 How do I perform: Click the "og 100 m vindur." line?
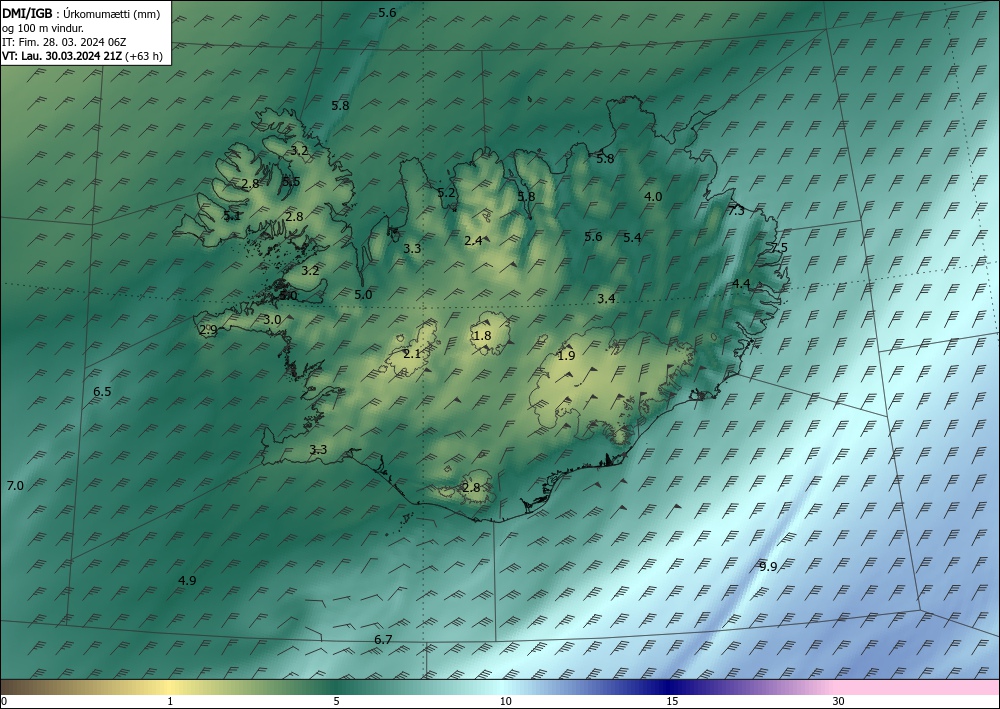coord(43,28)
